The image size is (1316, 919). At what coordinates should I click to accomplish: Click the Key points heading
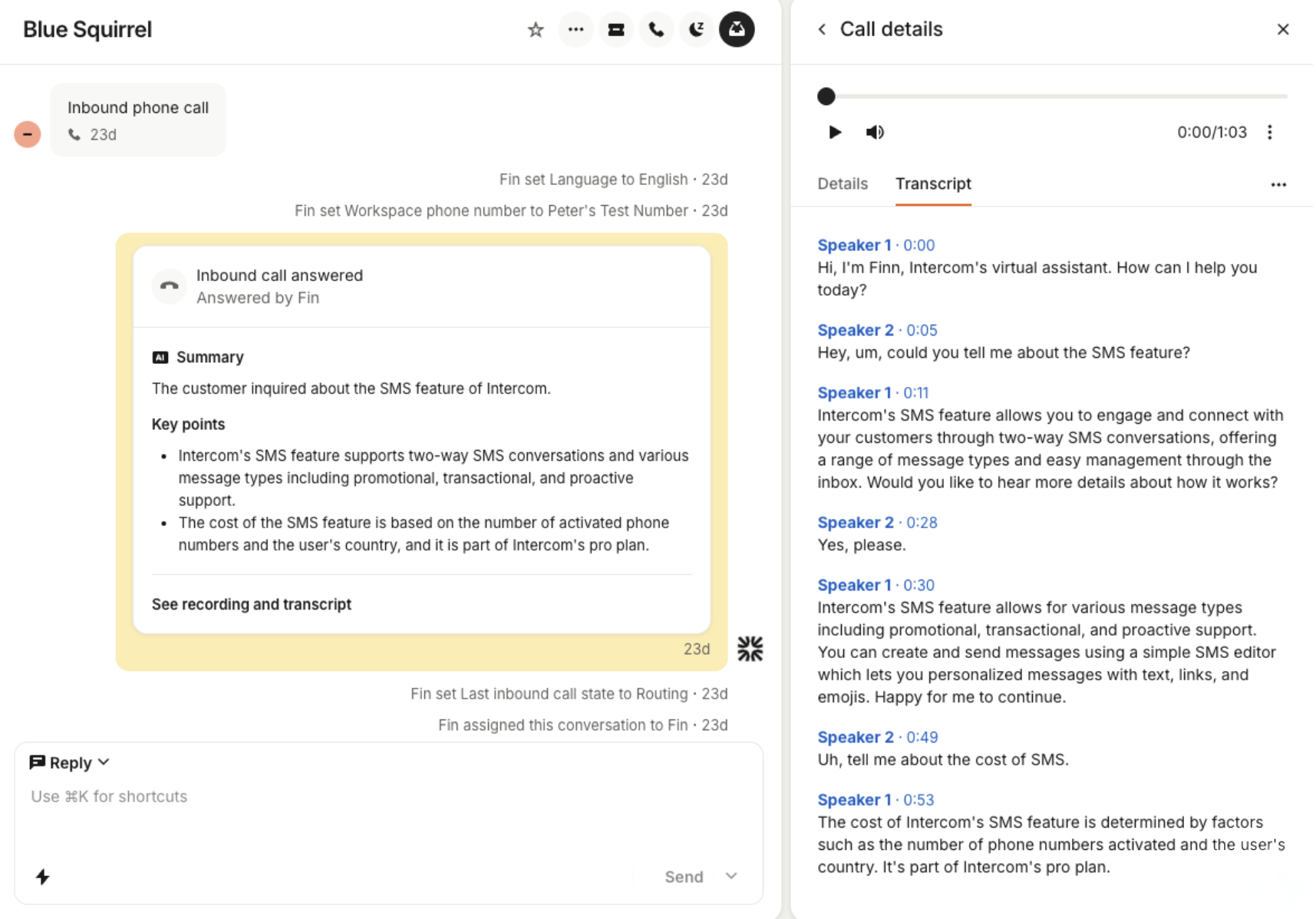tap(188, 425)
